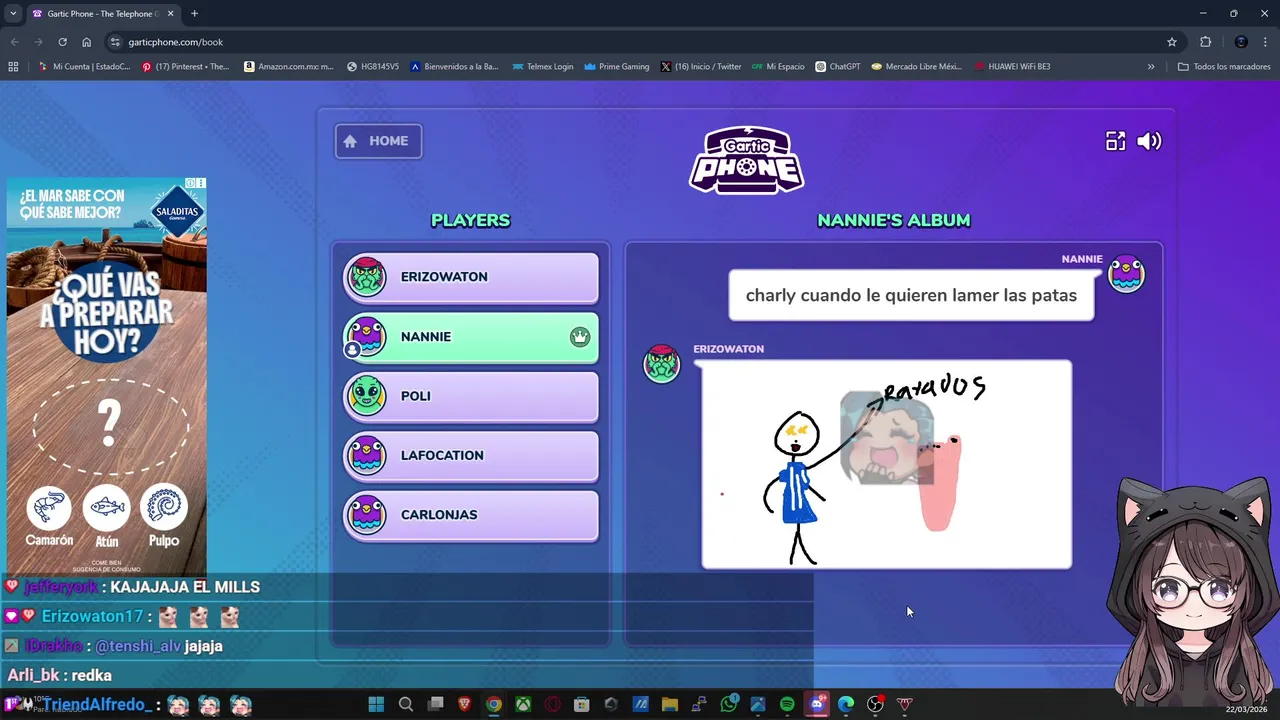This screenshot has height=720, width=1280.
Task: Open Xbox app from the taskbar
Action: [523, 704]
